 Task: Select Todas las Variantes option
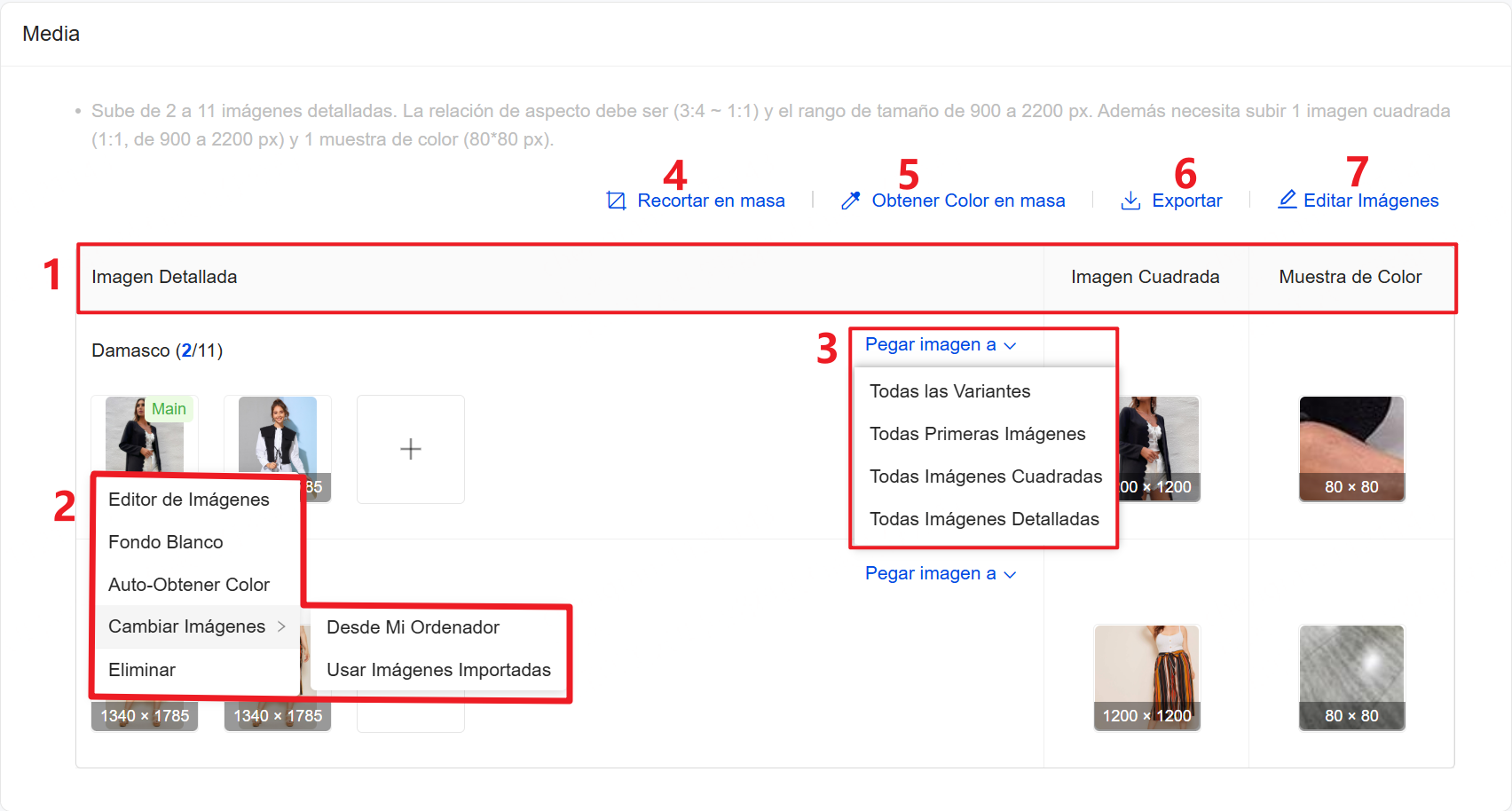(x=949, y=391)
